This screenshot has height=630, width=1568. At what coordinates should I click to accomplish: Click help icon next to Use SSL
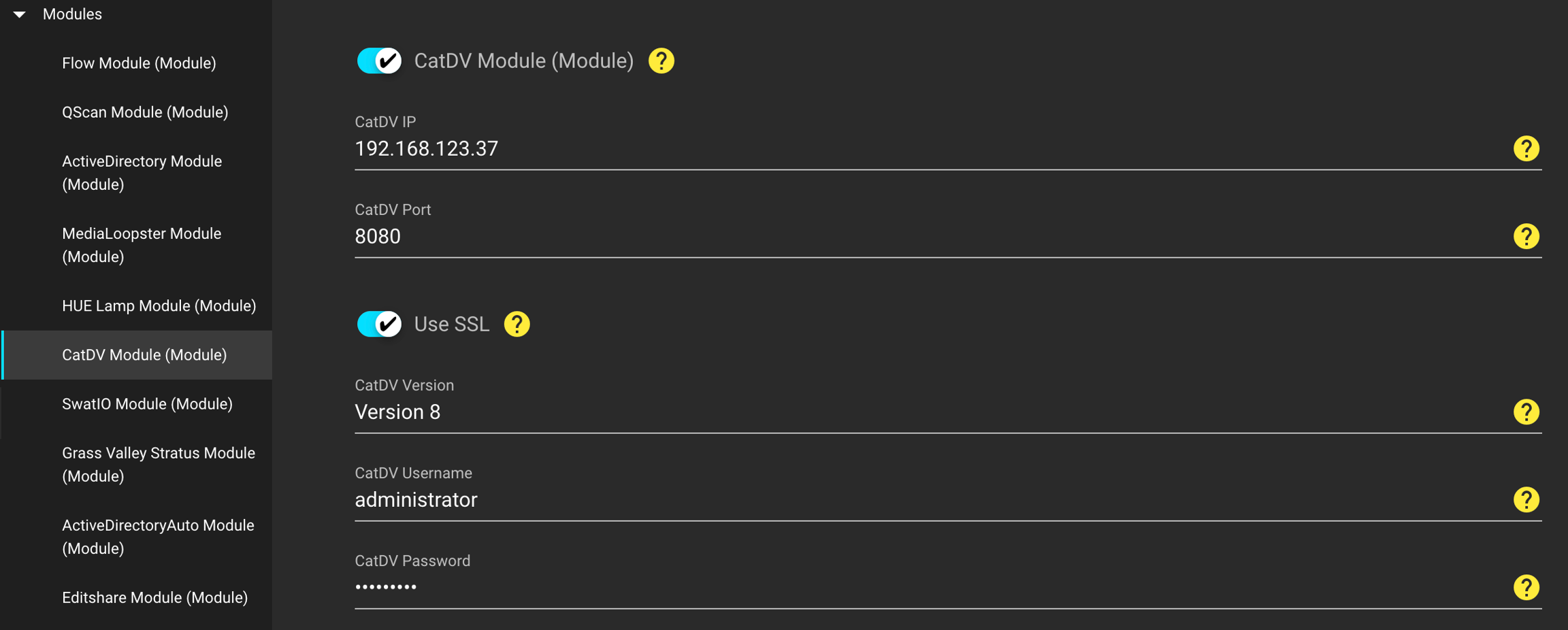[x=517, y=324]
